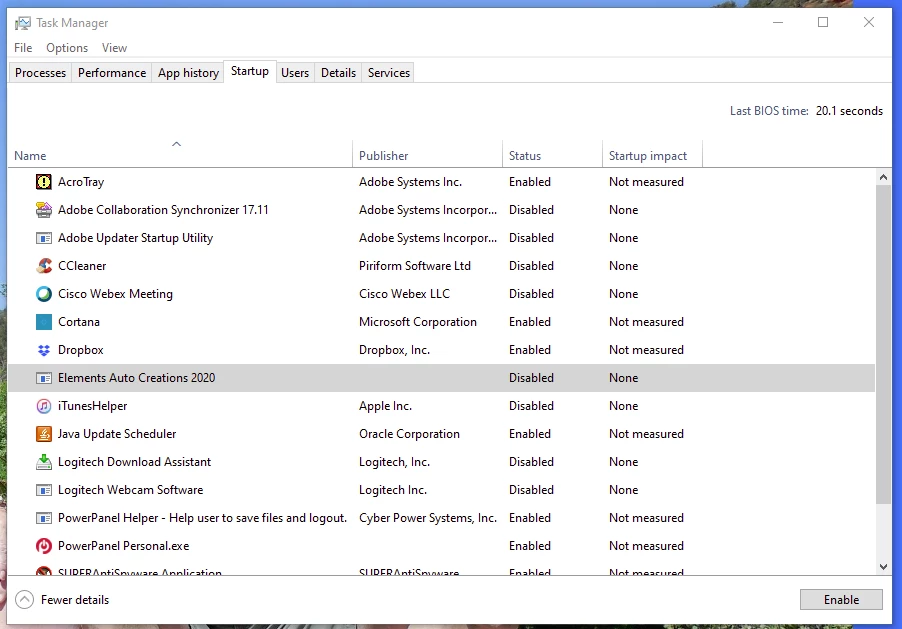Image resolution: width=902 pixels, height=629 pixels.
Task: Click the vertical scrollbar thumb
Action: [883, 344]
